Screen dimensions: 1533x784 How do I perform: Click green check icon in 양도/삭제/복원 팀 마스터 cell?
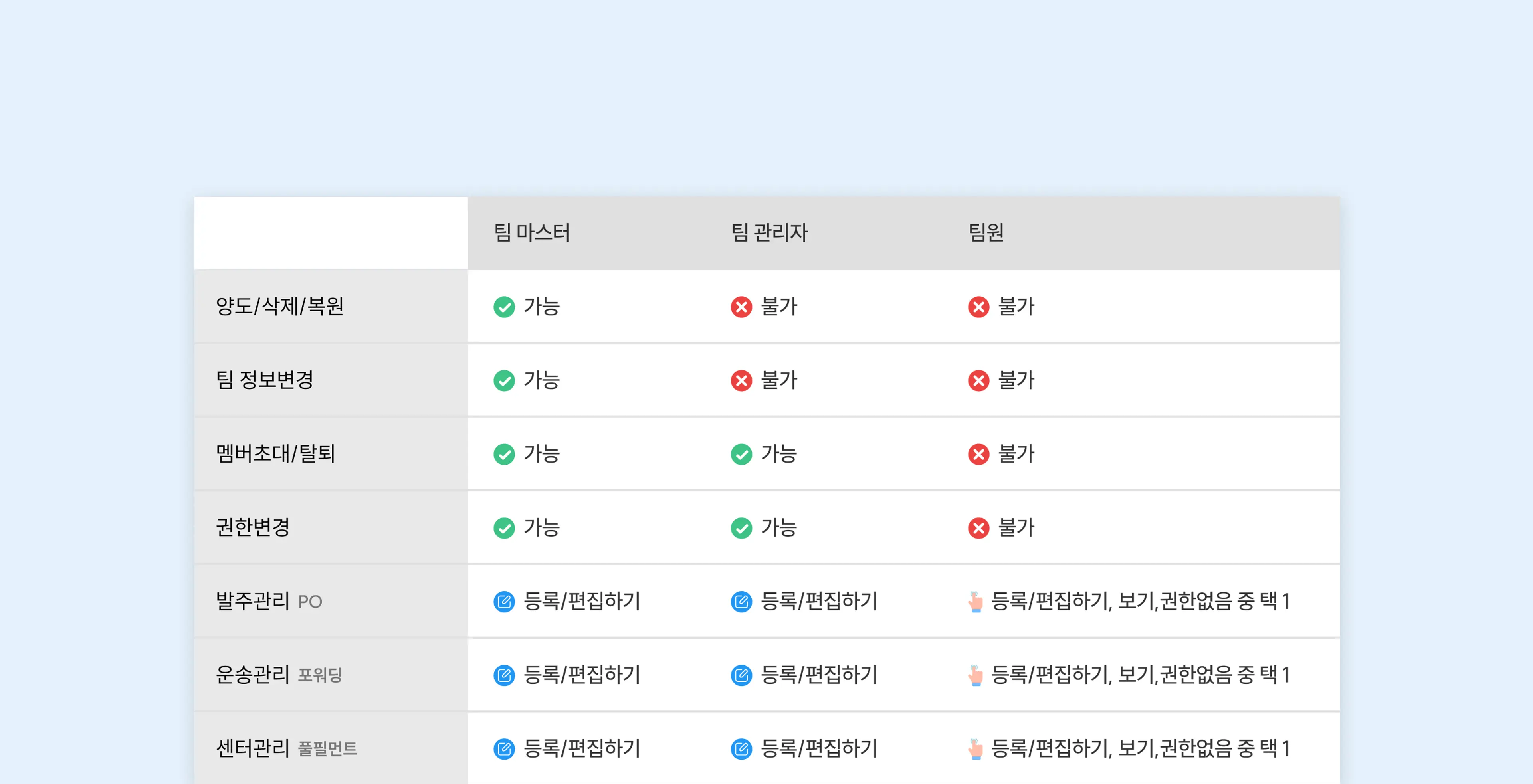pos(504,307)
